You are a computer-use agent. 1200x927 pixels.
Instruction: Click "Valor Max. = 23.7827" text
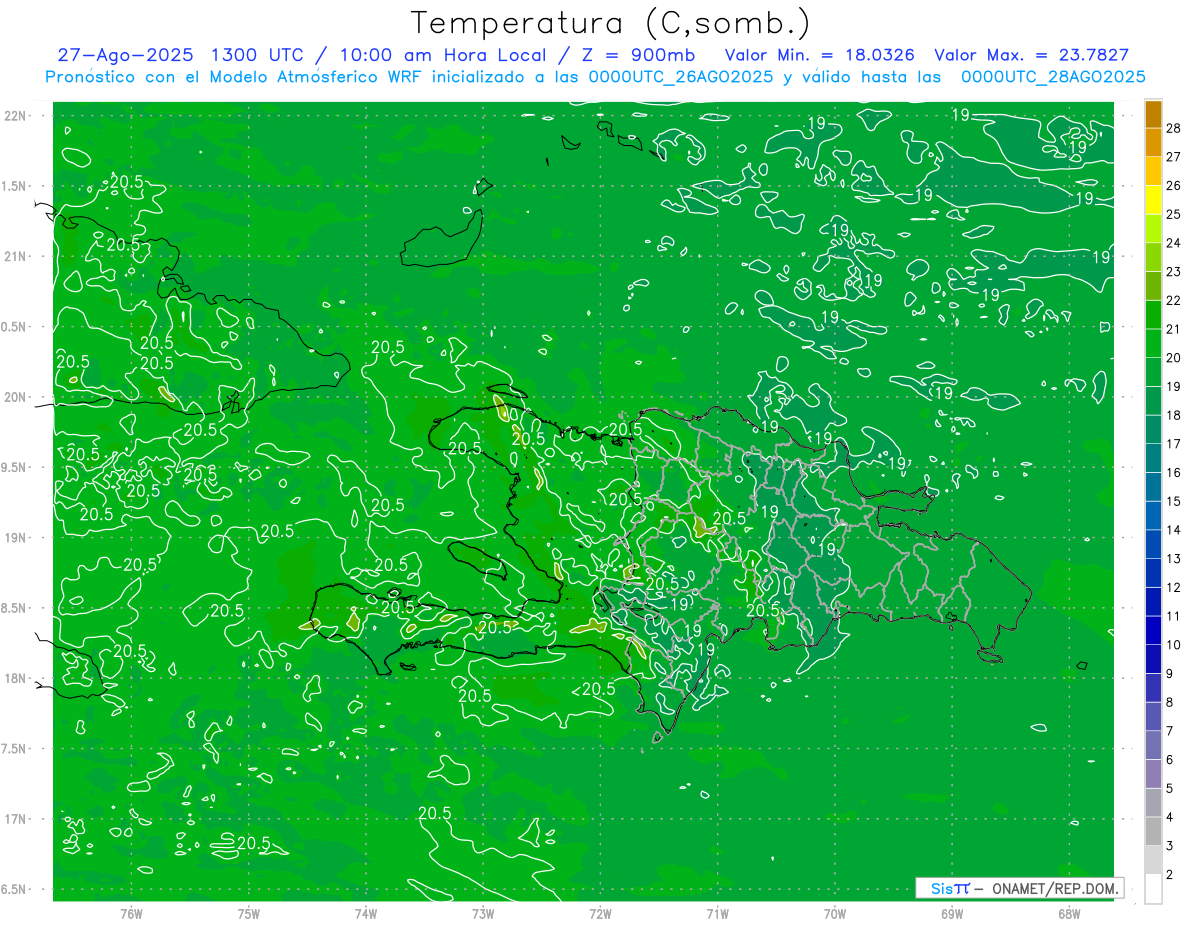[1031, 55]
